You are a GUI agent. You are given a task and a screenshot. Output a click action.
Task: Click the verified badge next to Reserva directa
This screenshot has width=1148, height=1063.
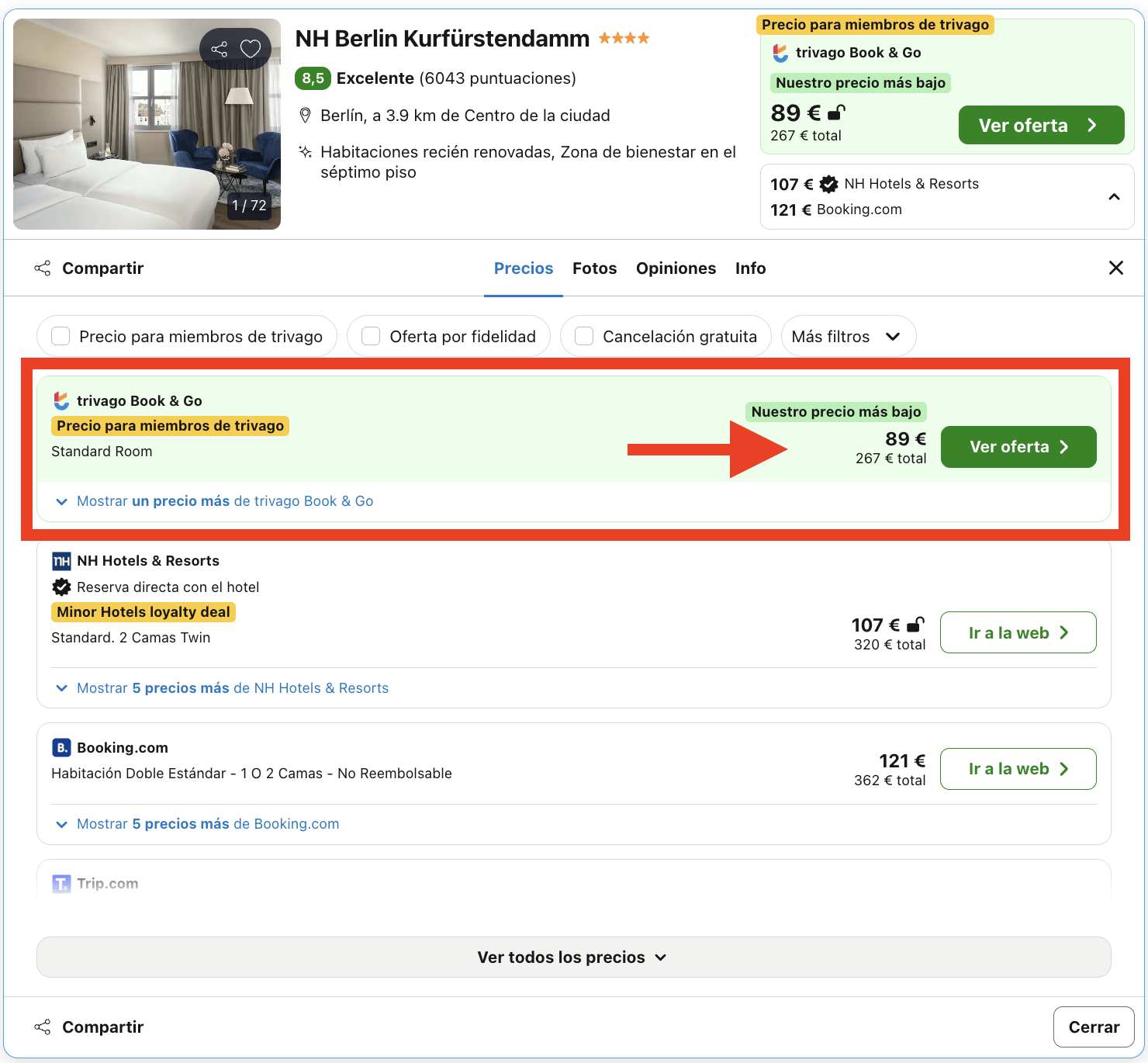61,587
